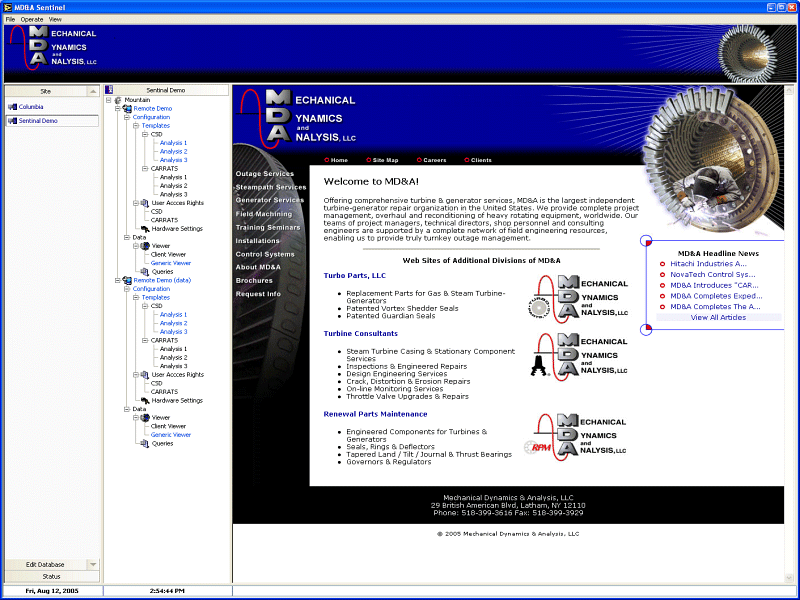The width and height of the screenshot is (800, 600).
Task: Click the Hardware Settings hammer icon
Action: [145, 228]
